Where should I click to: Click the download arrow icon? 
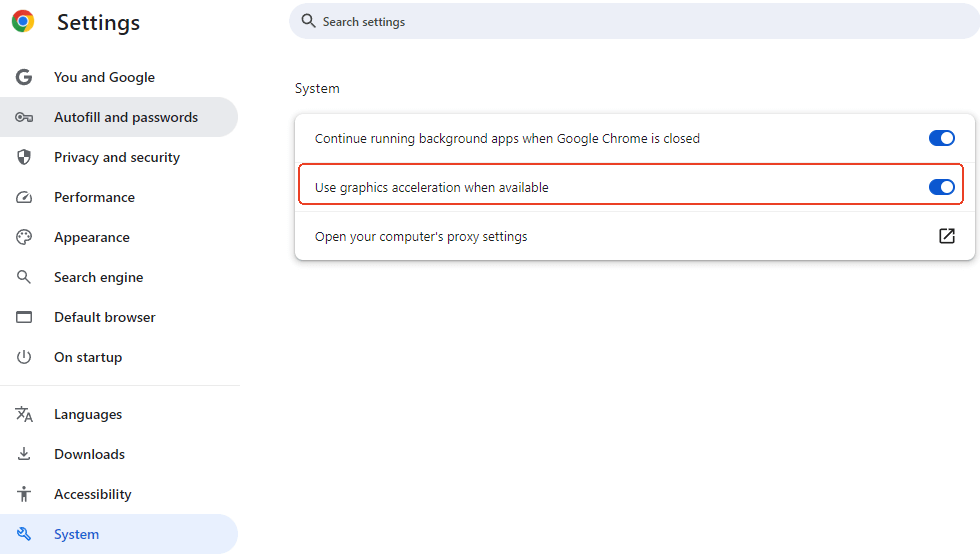pos(24,454)
